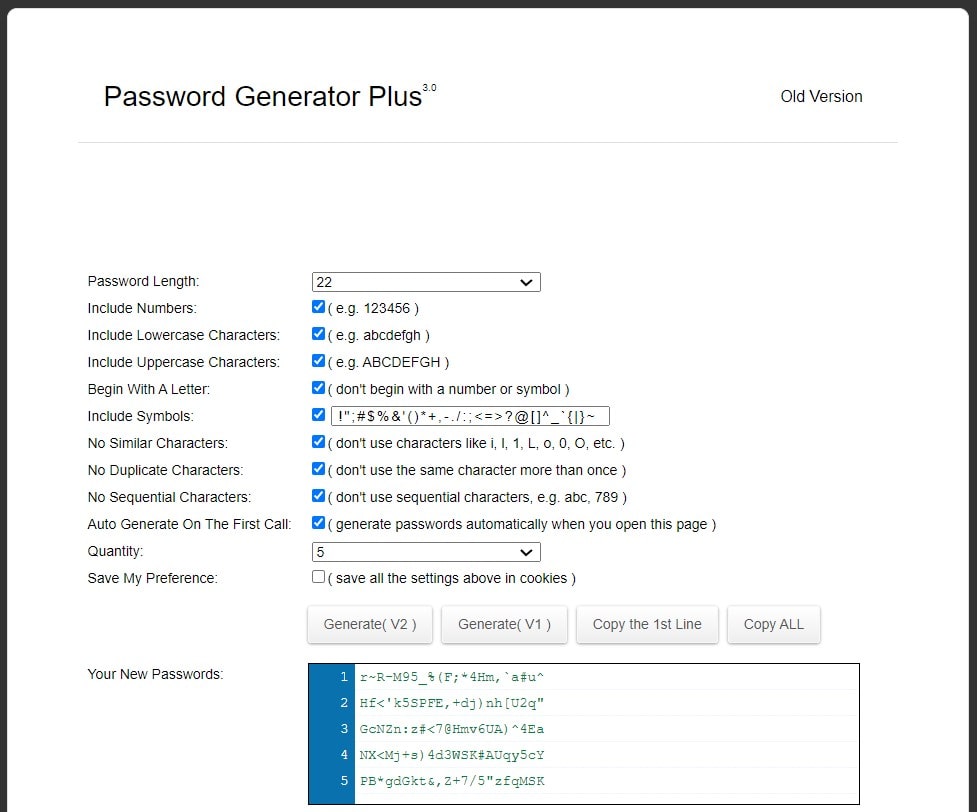The image size is (977, 812).
Task: Toggle No Duplicate Characters checkbox
Action: click(x=318, y=469)
